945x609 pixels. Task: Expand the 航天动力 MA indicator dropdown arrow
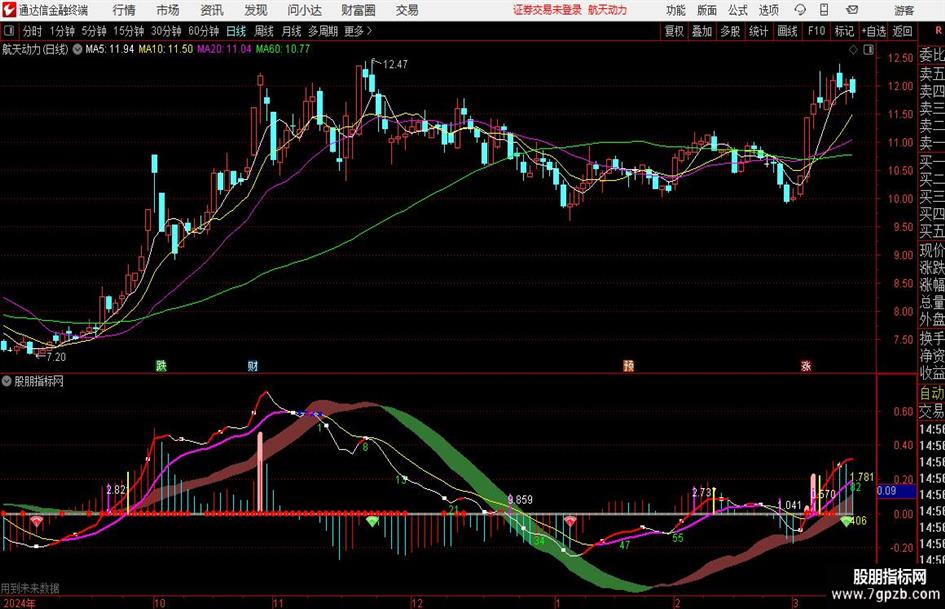click(77, 49)
